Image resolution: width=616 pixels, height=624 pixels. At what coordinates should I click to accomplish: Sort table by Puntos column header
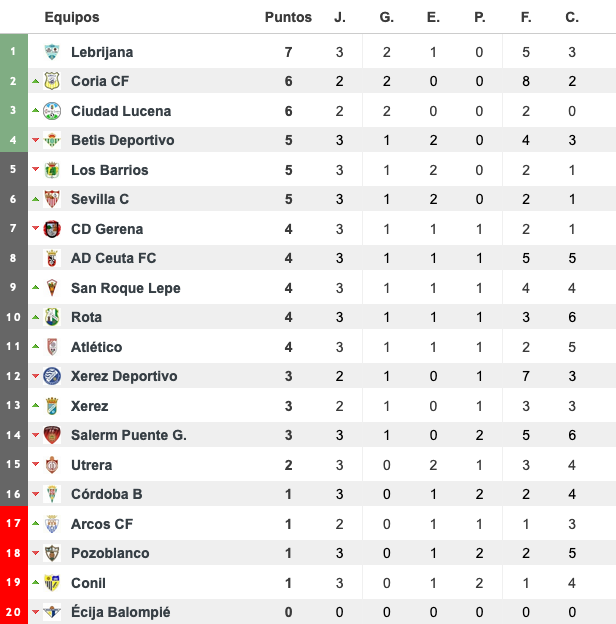click(288, 17)
